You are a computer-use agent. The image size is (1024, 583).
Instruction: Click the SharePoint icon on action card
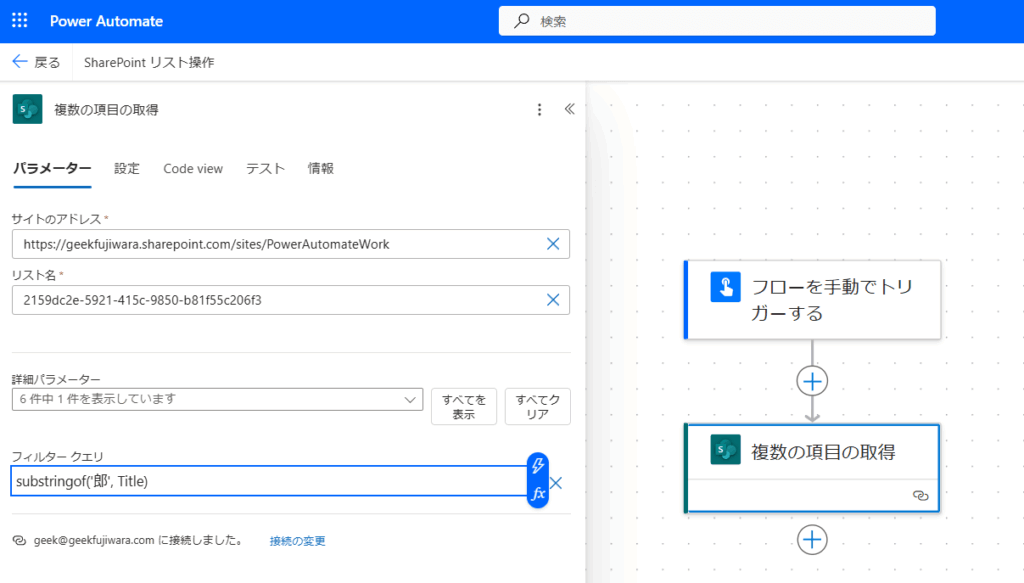point(725,450)
